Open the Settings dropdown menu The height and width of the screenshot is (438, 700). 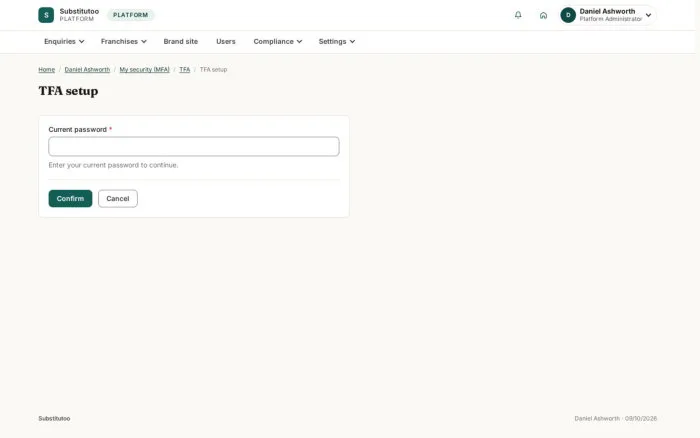pos(337,42)
